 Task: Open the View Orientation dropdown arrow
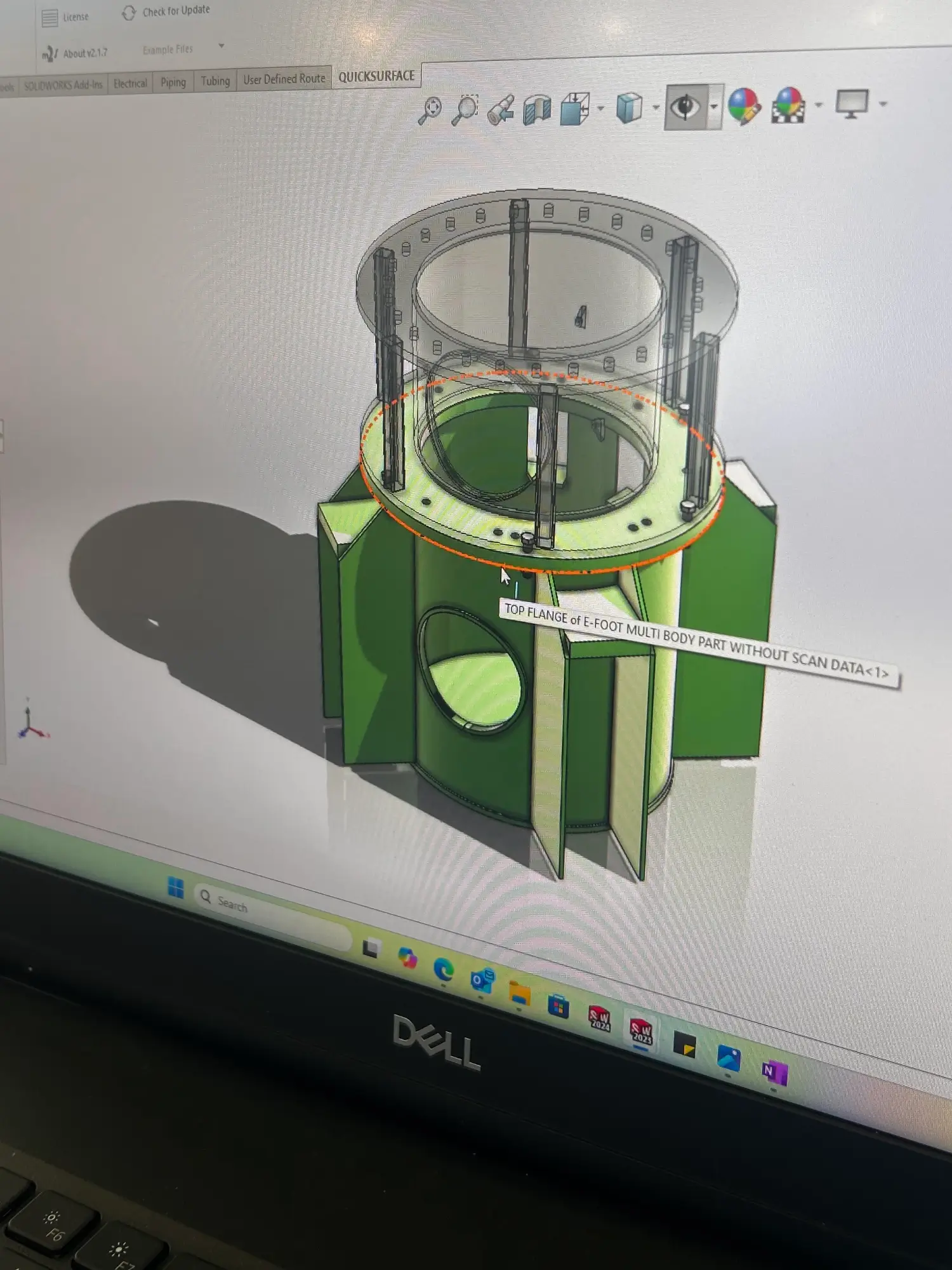click(x=600, y=109)
